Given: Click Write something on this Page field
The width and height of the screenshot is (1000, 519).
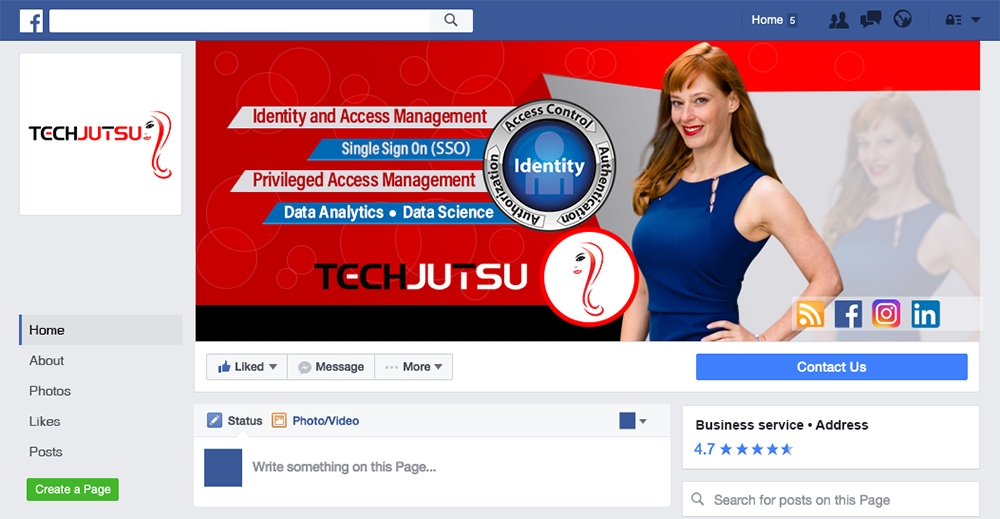Looking at the screenshot, I should click(344, 467).
